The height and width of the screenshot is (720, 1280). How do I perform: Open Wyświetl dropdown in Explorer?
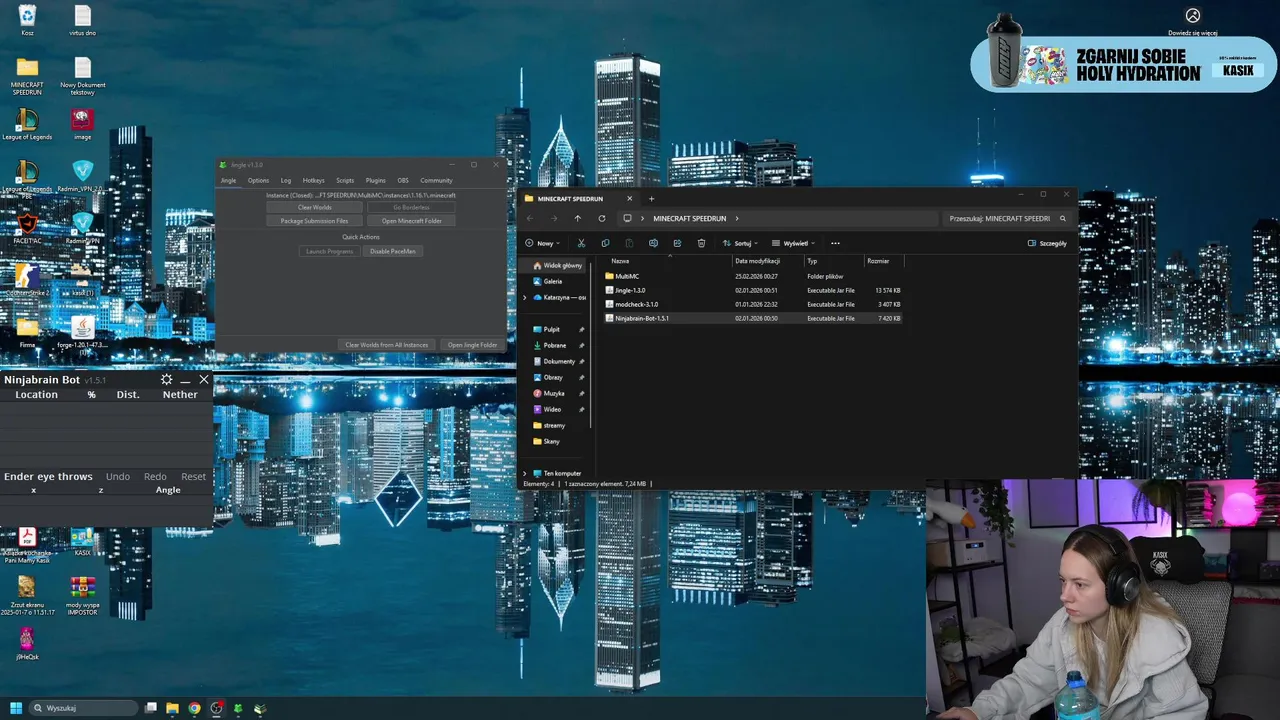(793, 243)
